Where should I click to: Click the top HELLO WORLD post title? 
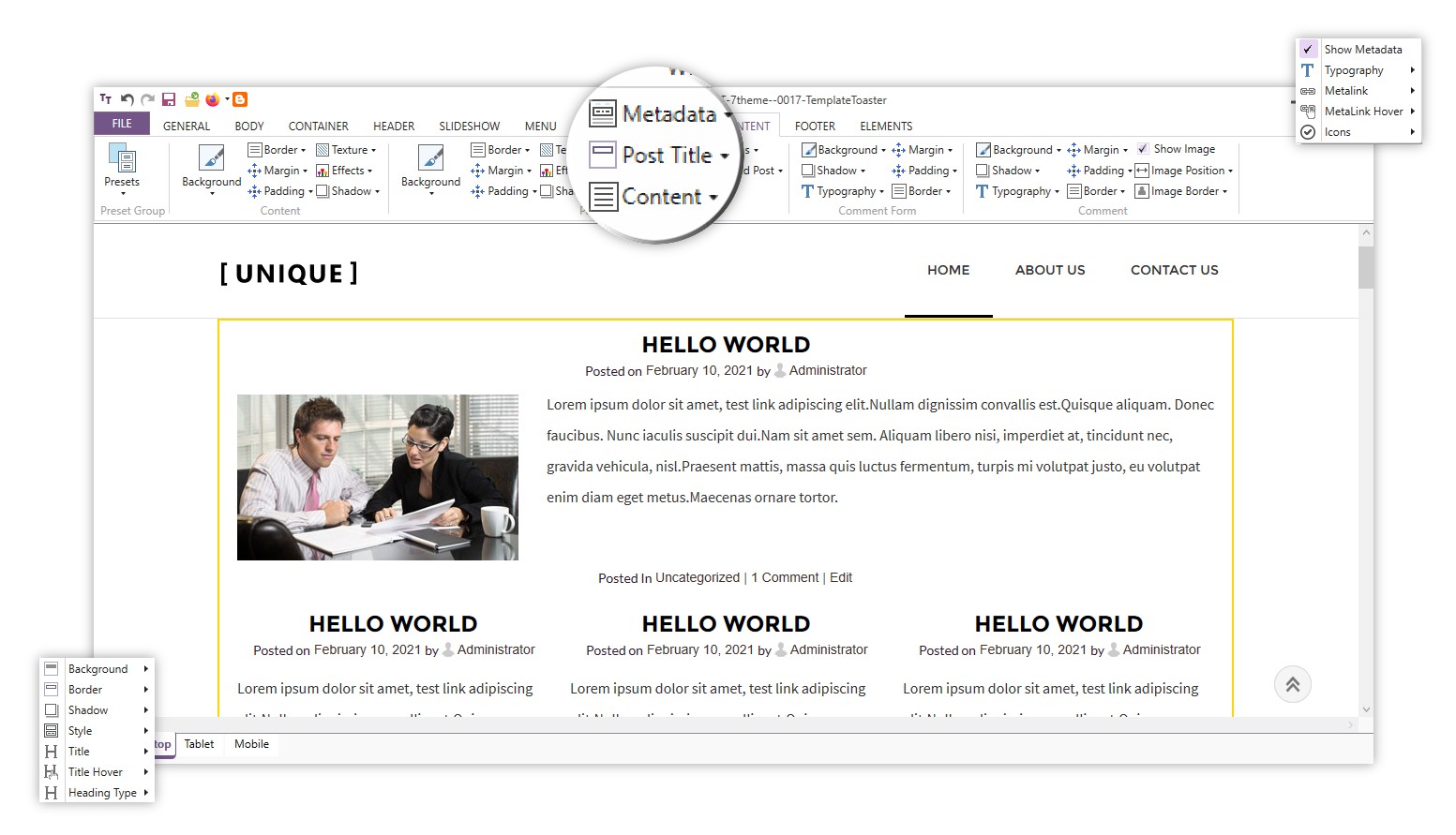pyautogui.click(x=726, y=345)
